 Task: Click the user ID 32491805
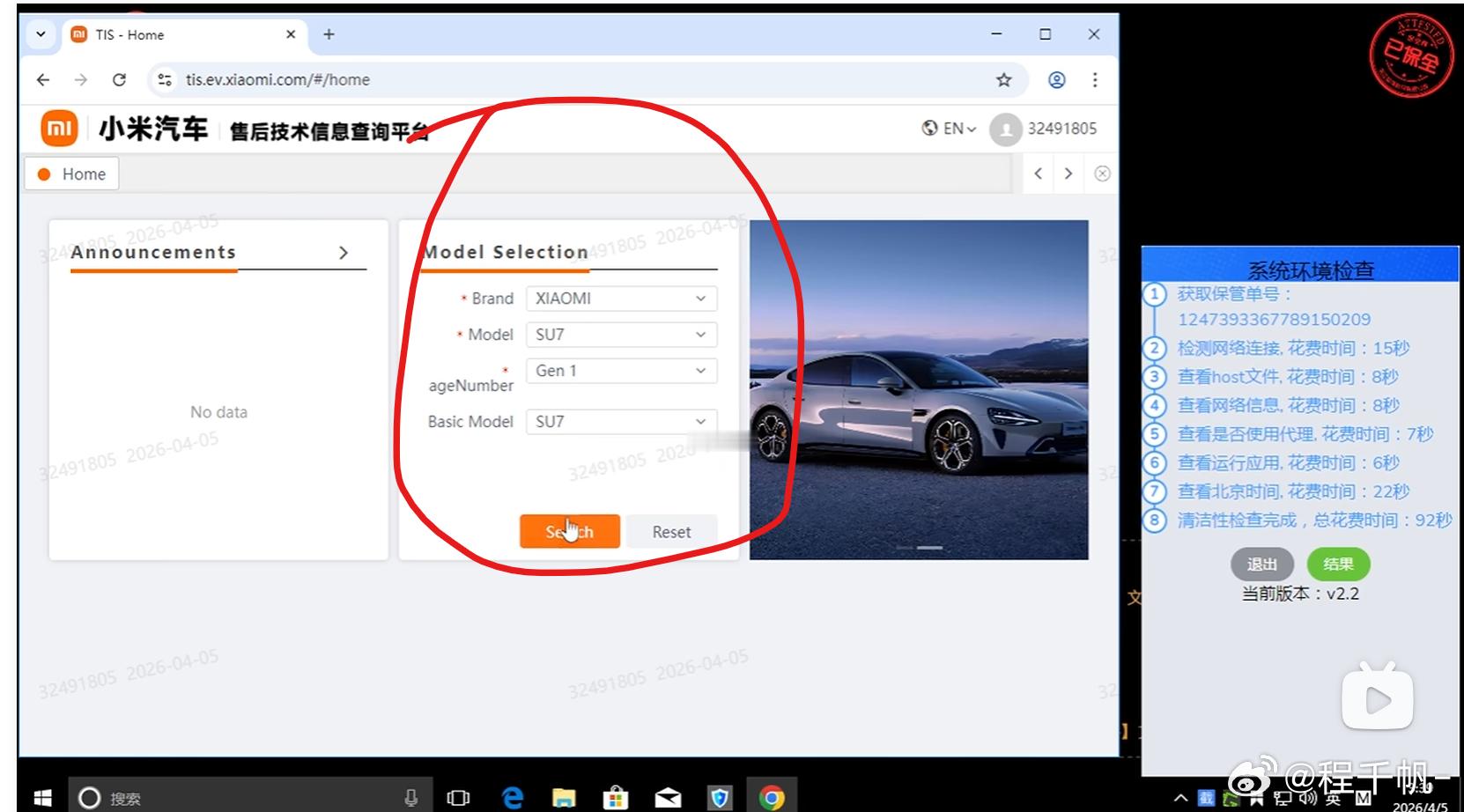click(1062, 129)
